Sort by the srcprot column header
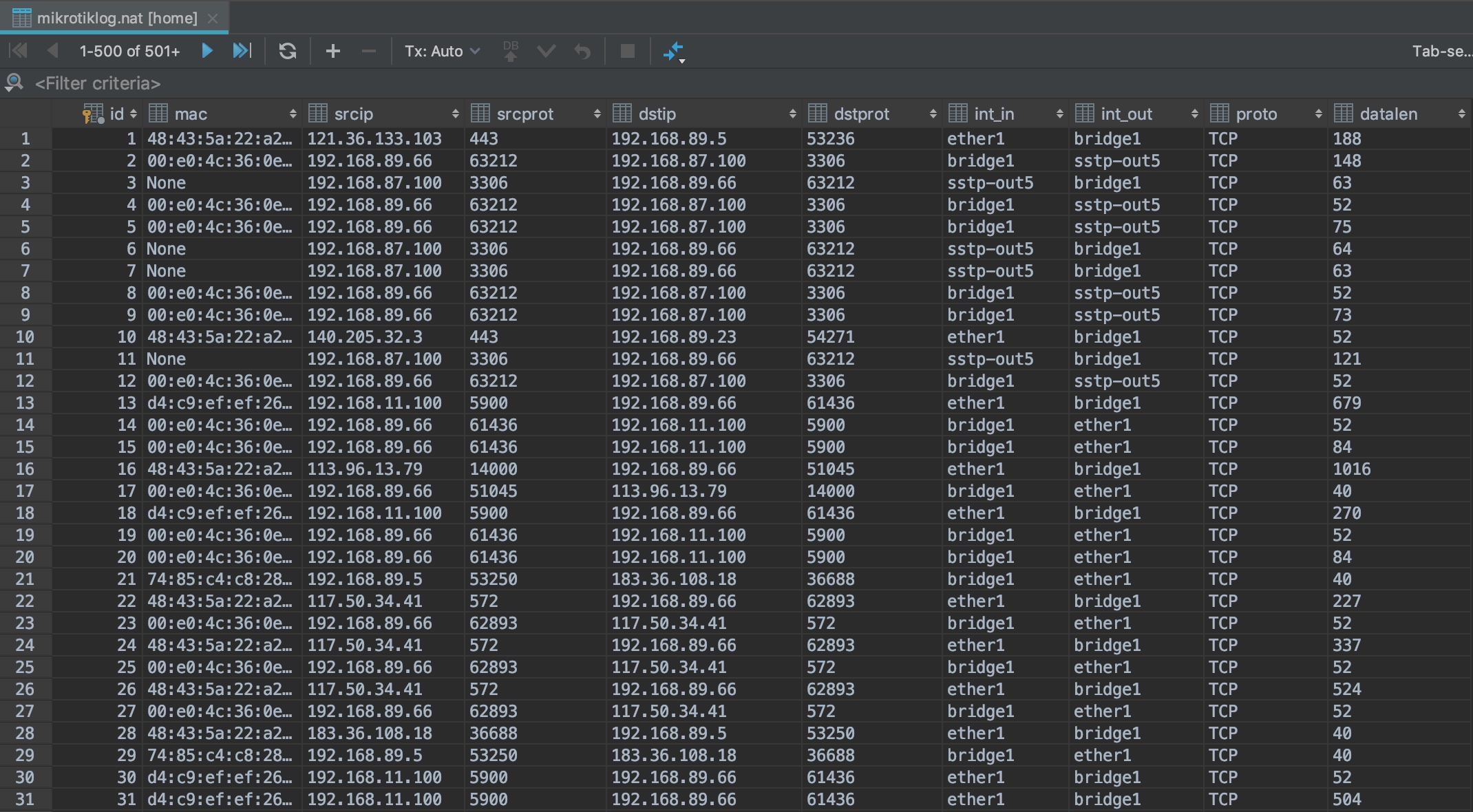The width and height of the screenshot is (1473, 812). [536, 114]
